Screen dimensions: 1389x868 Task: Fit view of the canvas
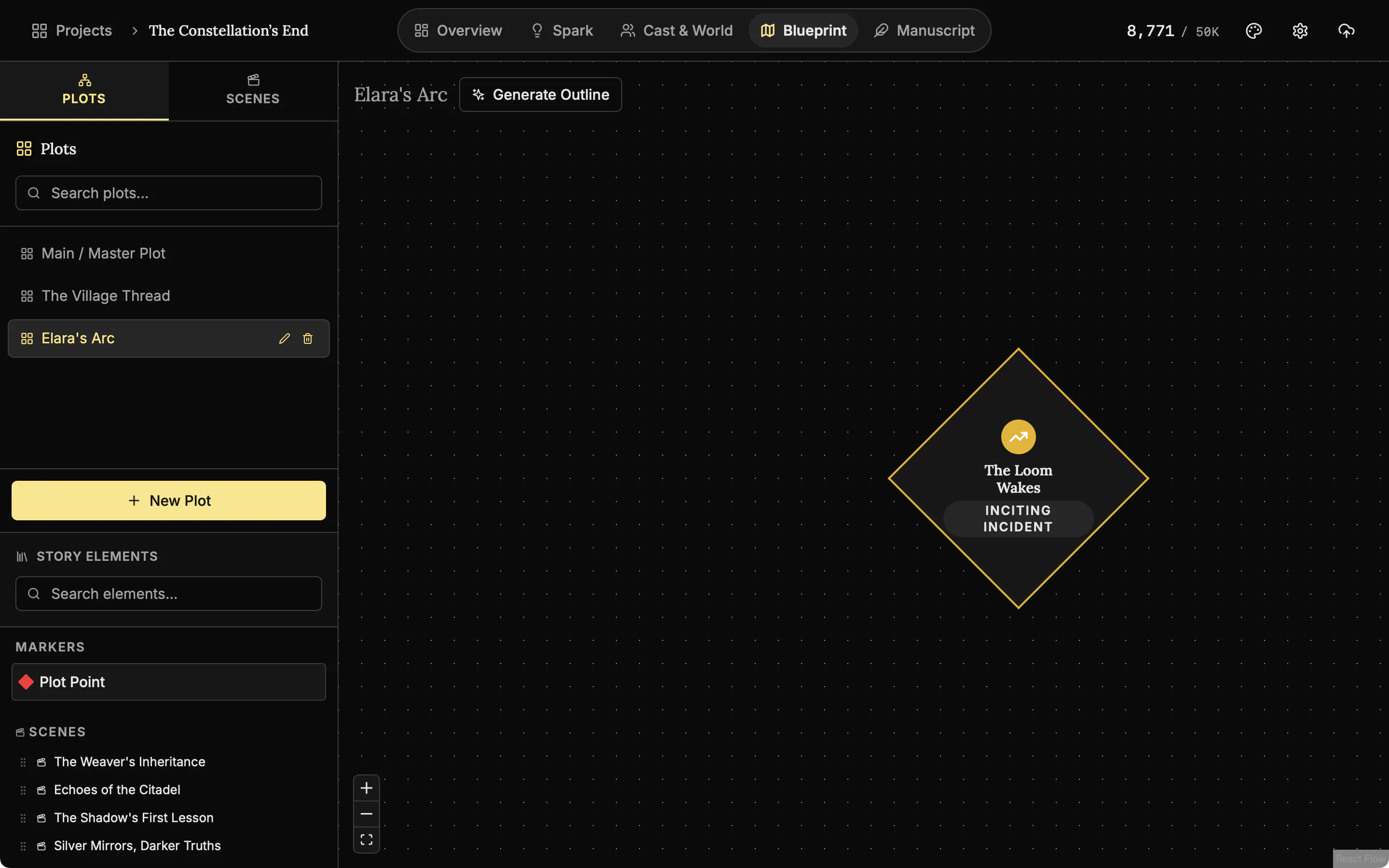pyautogui.click(x=366, y=840)
